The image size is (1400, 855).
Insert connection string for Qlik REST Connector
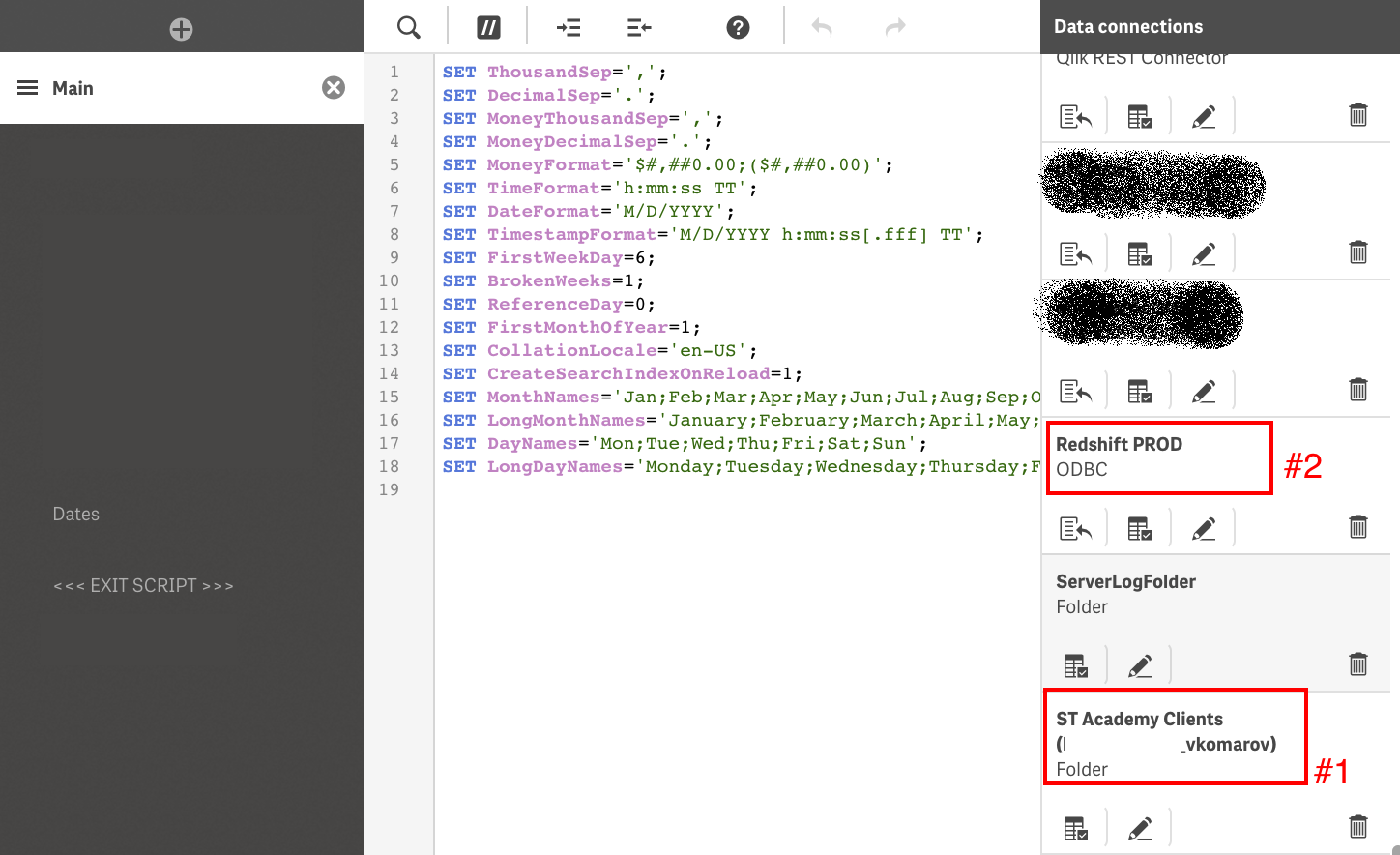(x=1075, y=116)
